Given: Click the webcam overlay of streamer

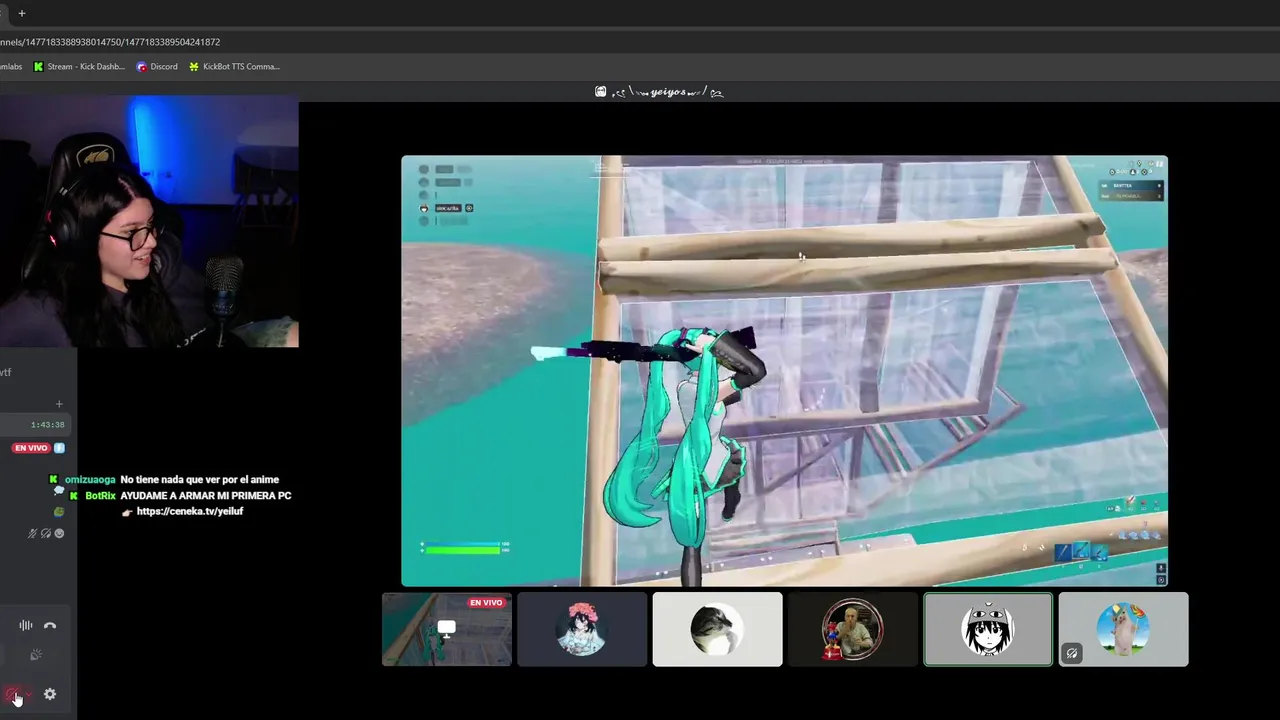Looking at the screenshot, I should pos(149,222).
